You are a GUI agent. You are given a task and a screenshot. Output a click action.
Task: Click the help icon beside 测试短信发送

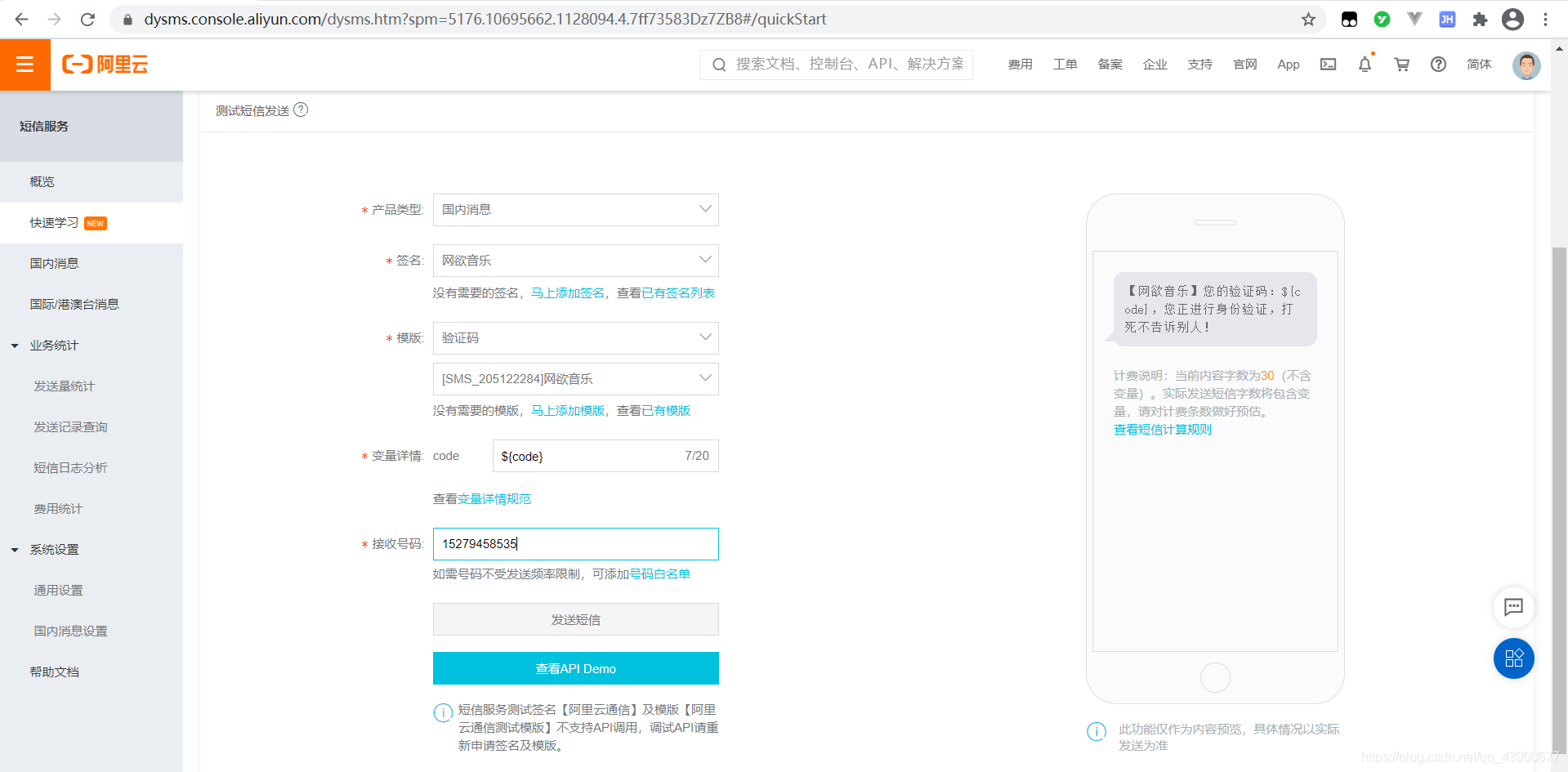point(301,109)
